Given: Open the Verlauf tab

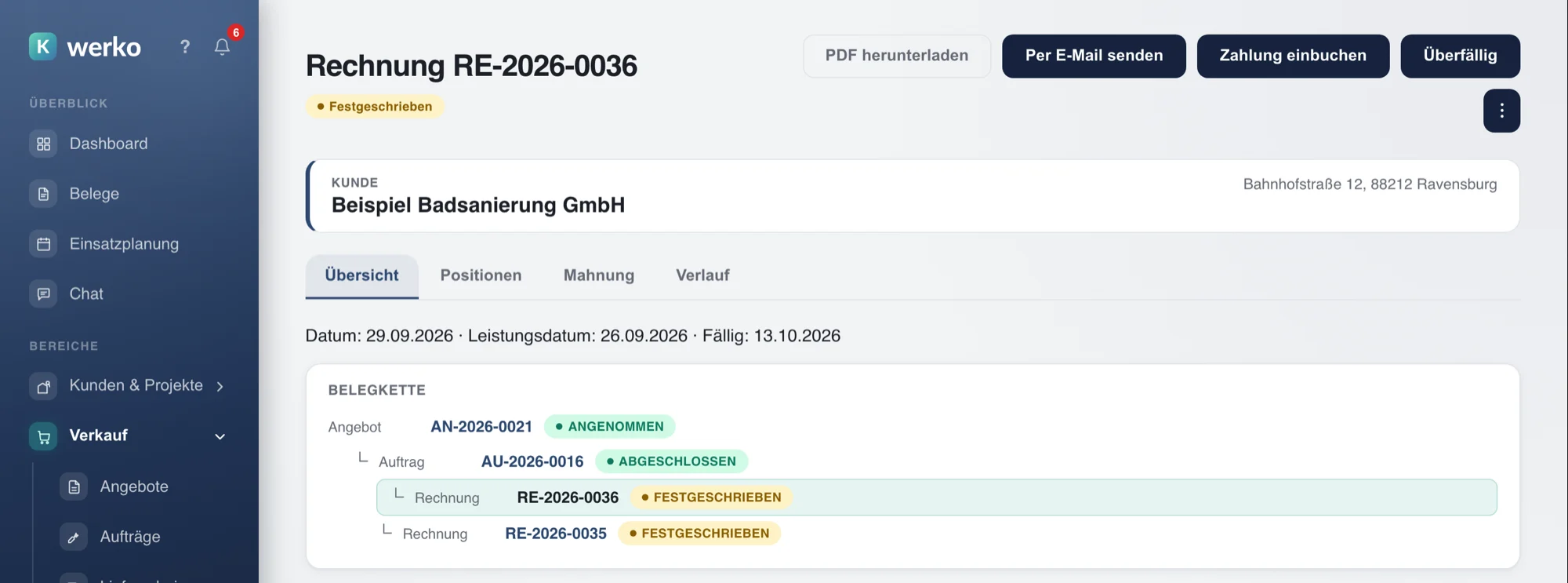Looking at the screenshot, I should coord(702,275).
